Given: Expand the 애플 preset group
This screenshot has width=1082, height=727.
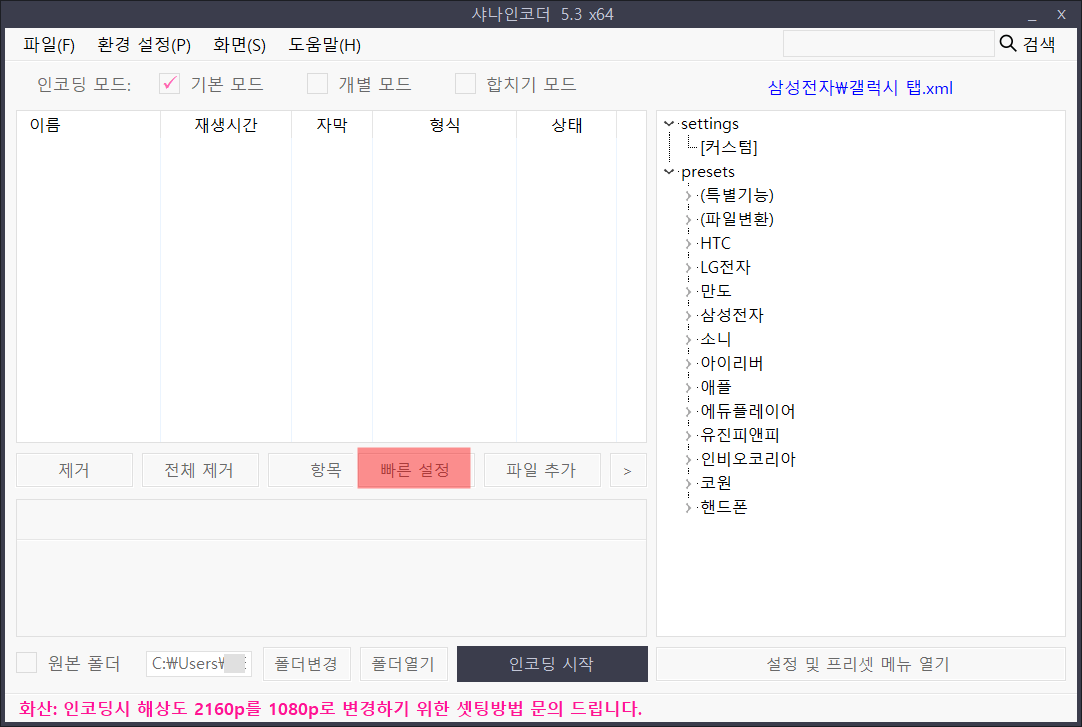Looking at the screenshot, I should pyautogui.click(x=688, y=387).
